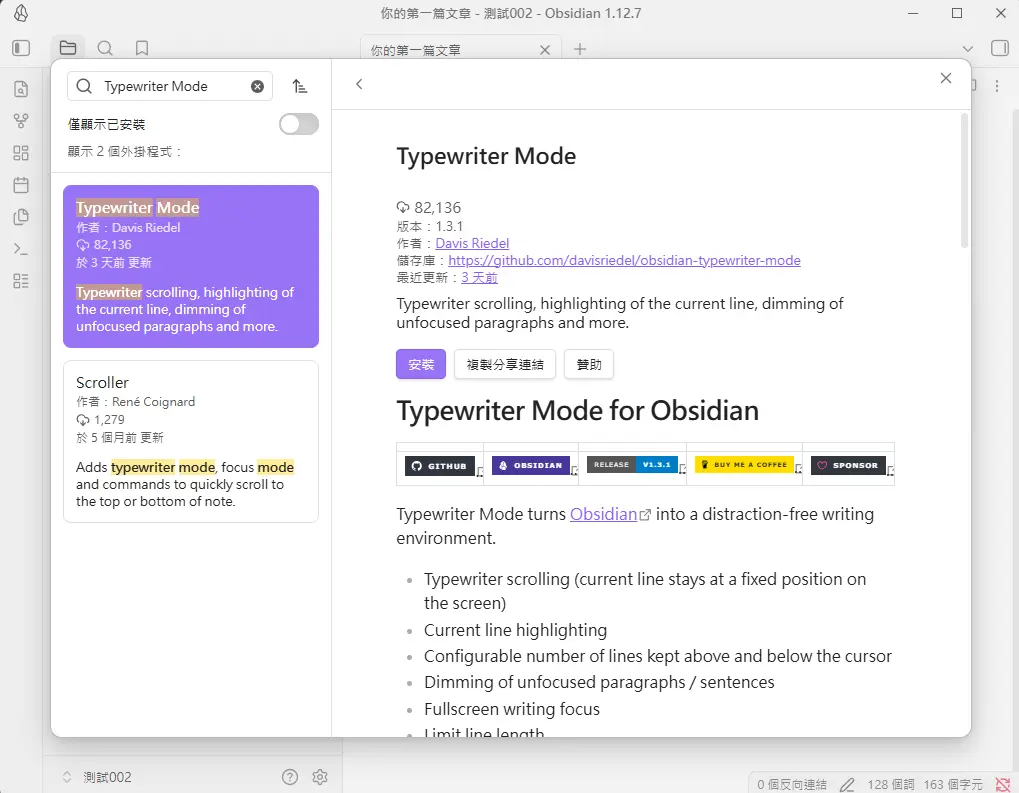Open the help question mark icon
1019x793 pixels.
point(290,777)
